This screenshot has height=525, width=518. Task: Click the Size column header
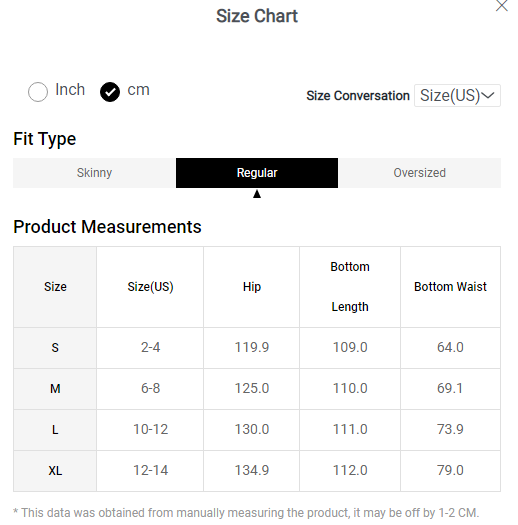pos(55,287)
